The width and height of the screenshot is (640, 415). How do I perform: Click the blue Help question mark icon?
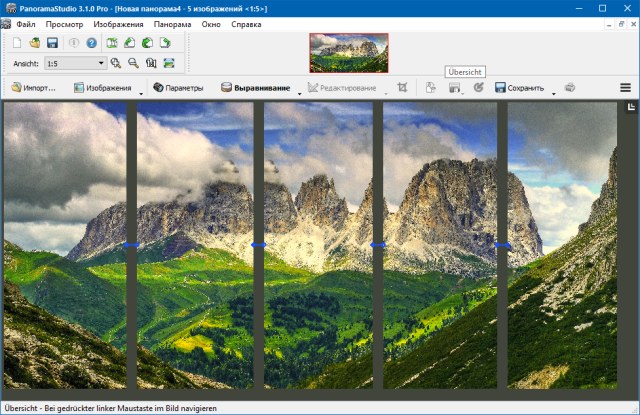click(x=91, y=43)
